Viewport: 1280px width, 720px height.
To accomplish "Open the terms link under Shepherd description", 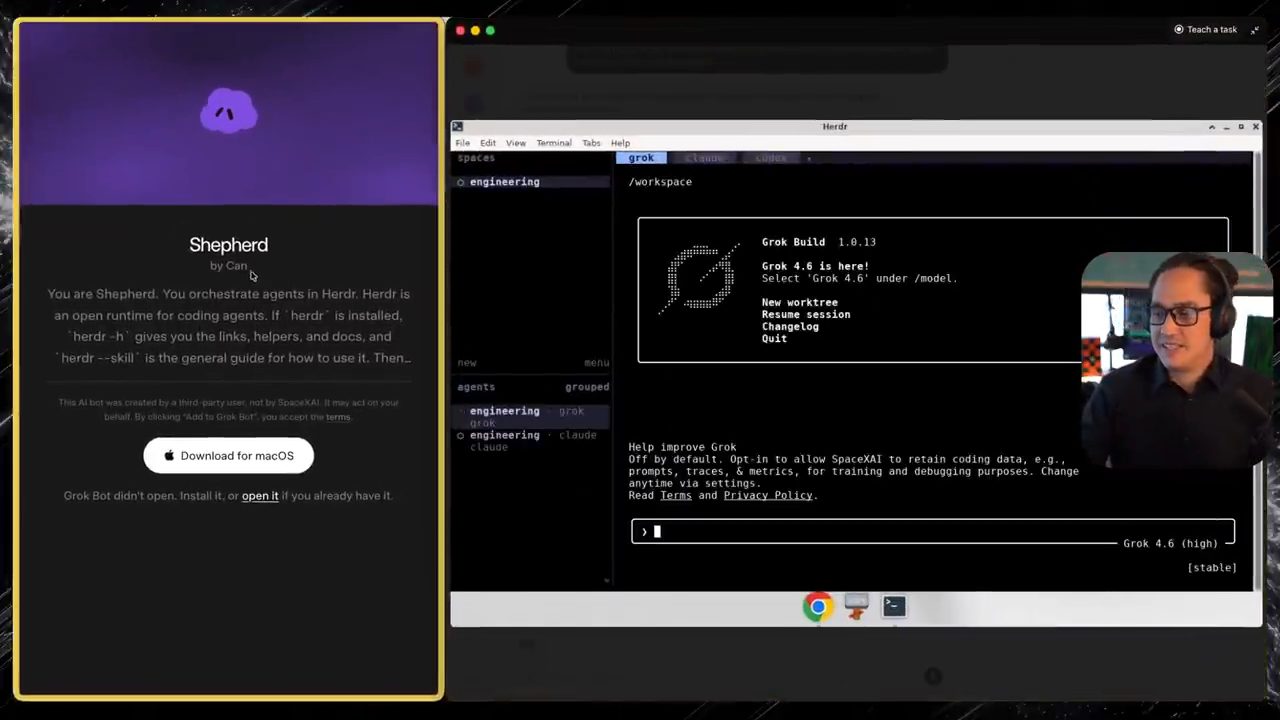I will coord(338,417).
